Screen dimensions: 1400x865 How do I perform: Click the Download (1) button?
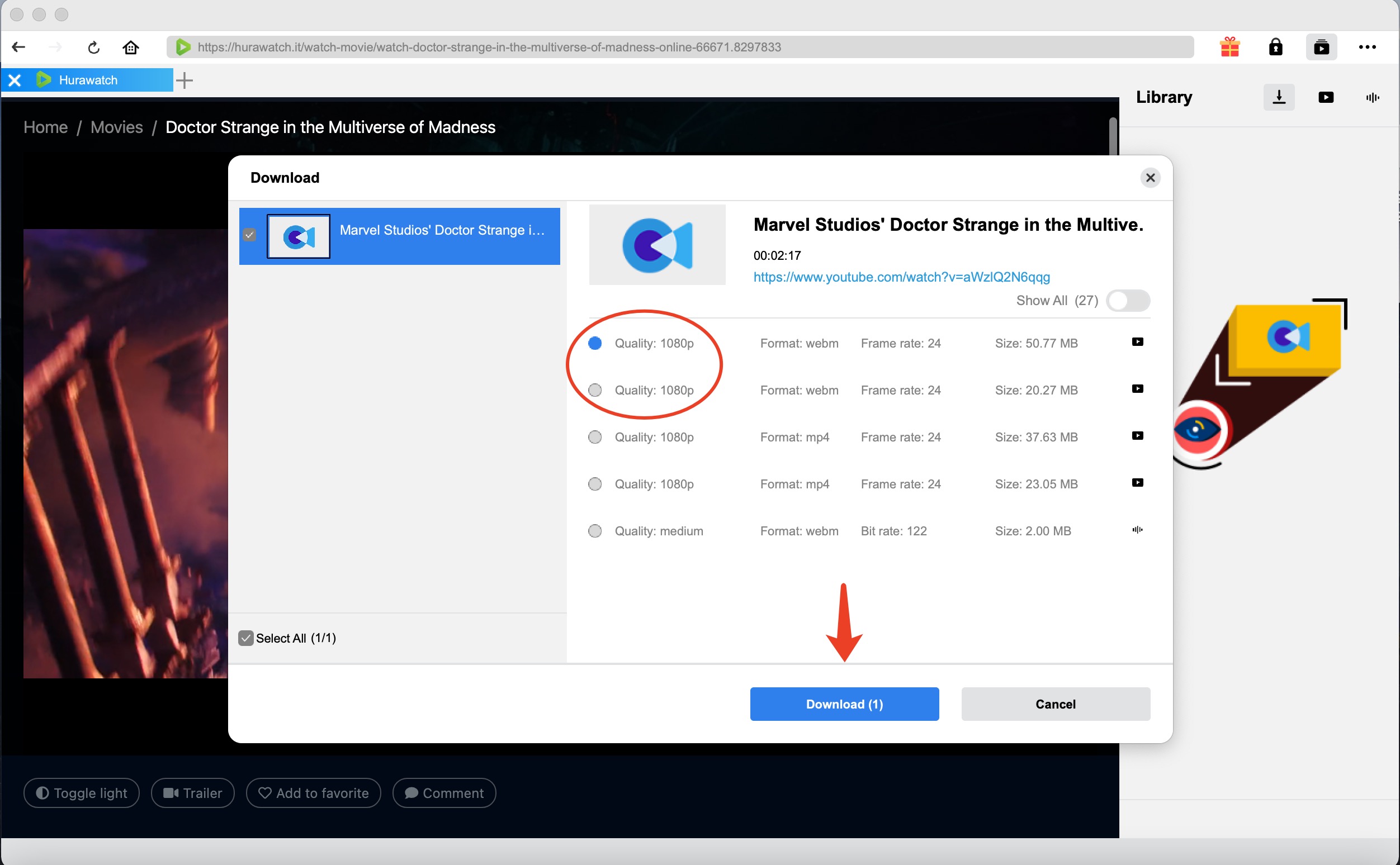844,704
